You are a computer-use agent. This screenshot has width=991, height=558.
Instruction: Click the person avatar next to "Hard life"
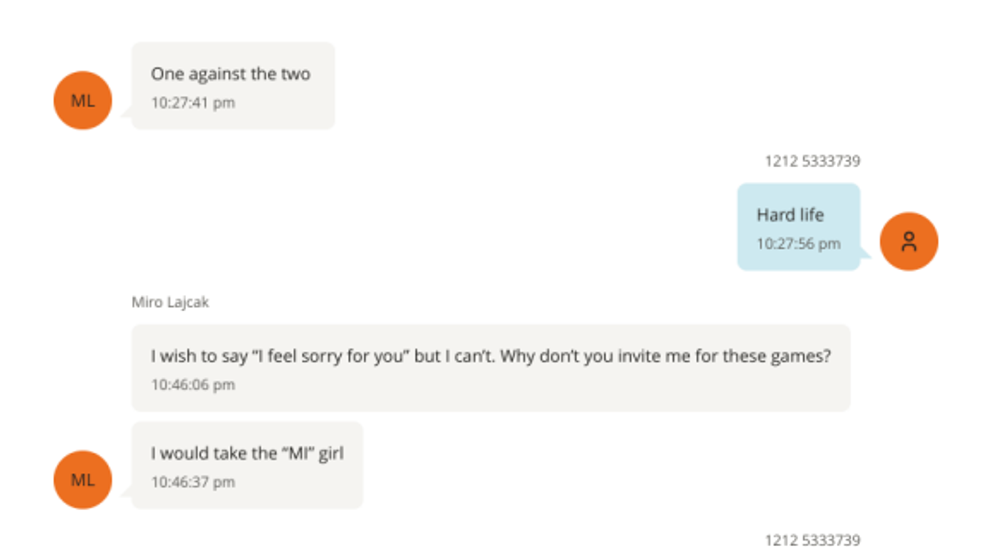tap(908, 241)
